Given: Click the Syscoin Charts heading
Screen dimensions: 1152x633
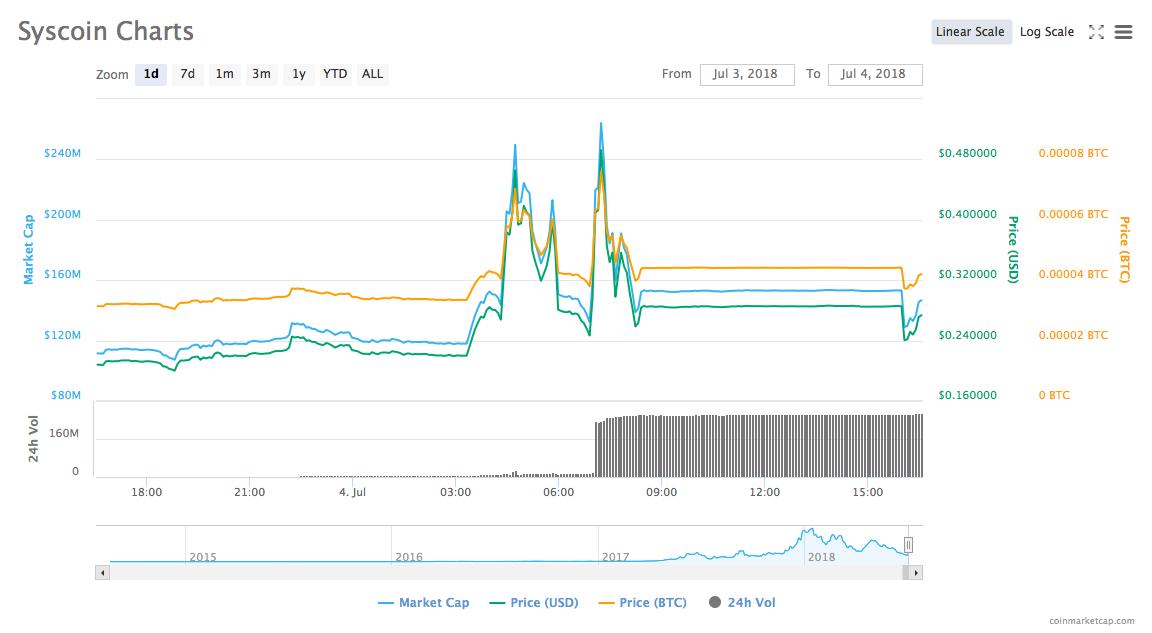Looking at the screenshot, I should (x=106, y=32).
